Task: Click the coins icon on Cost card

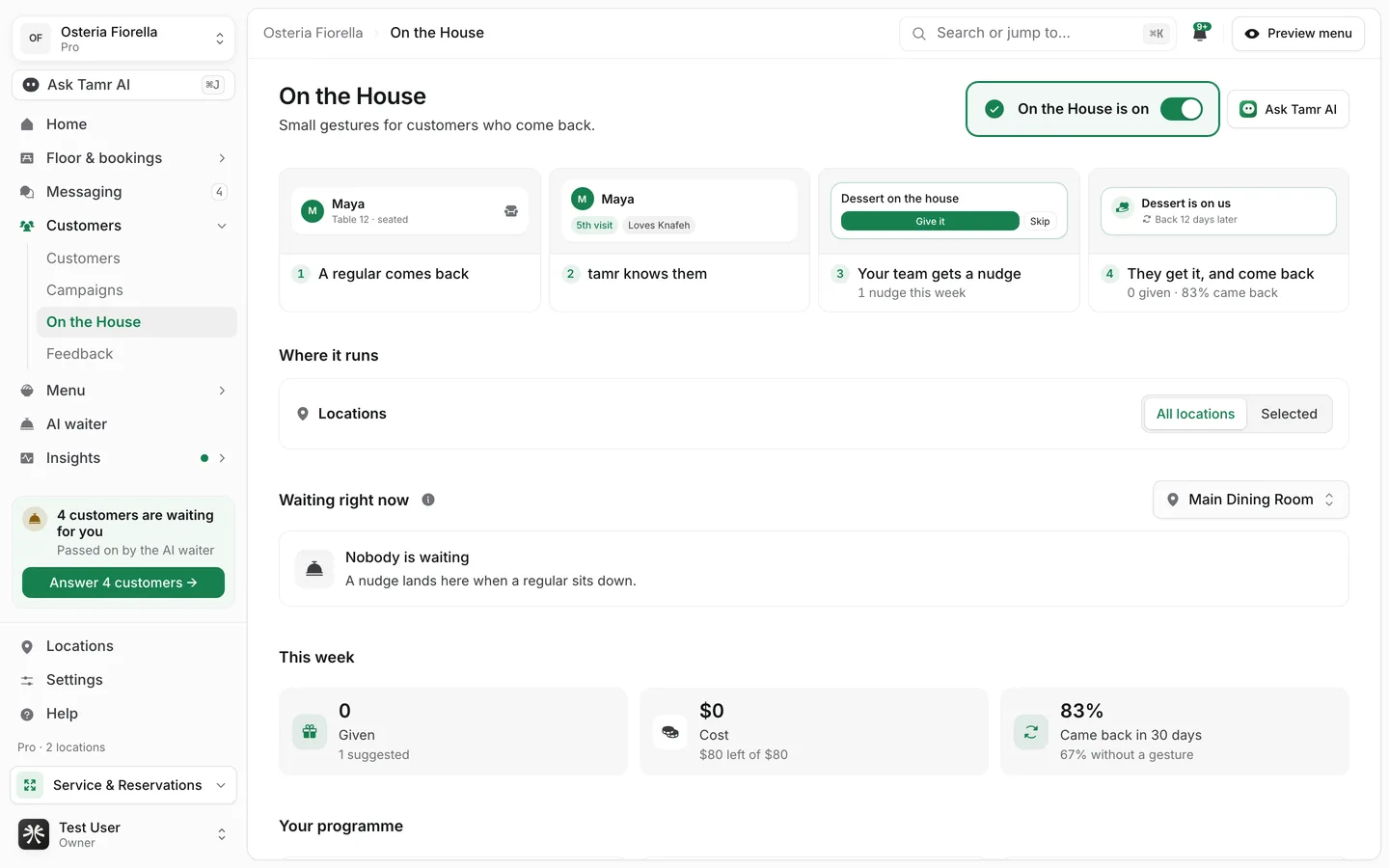Action: (670, 732)
